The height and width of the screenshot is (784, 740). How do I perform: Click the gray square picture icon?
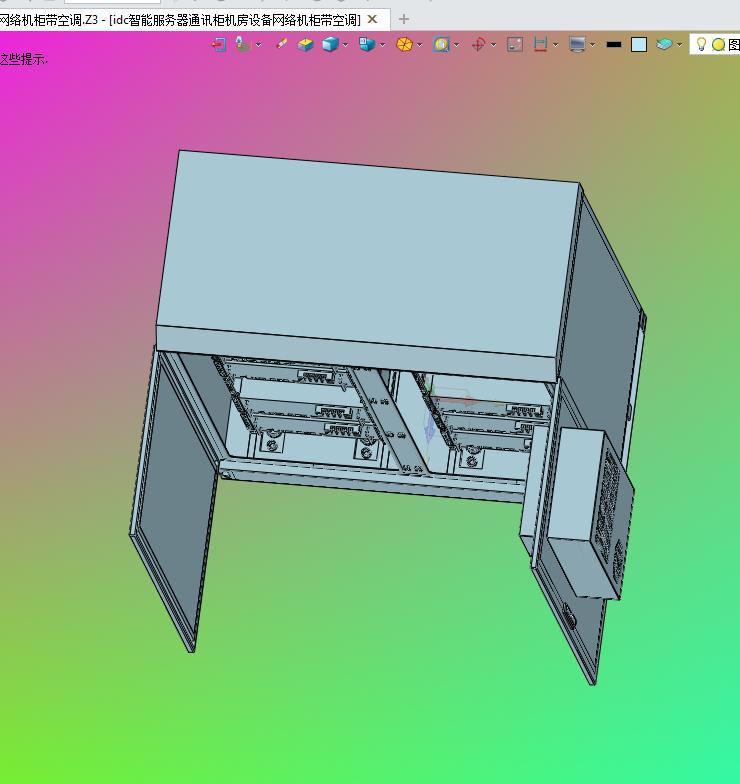[514, 44]
